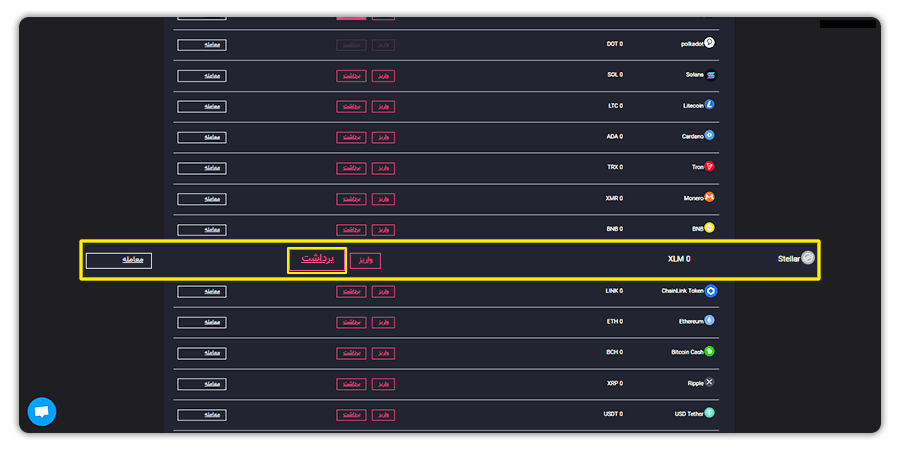Click the Solana withdraw button

[351, 76]
